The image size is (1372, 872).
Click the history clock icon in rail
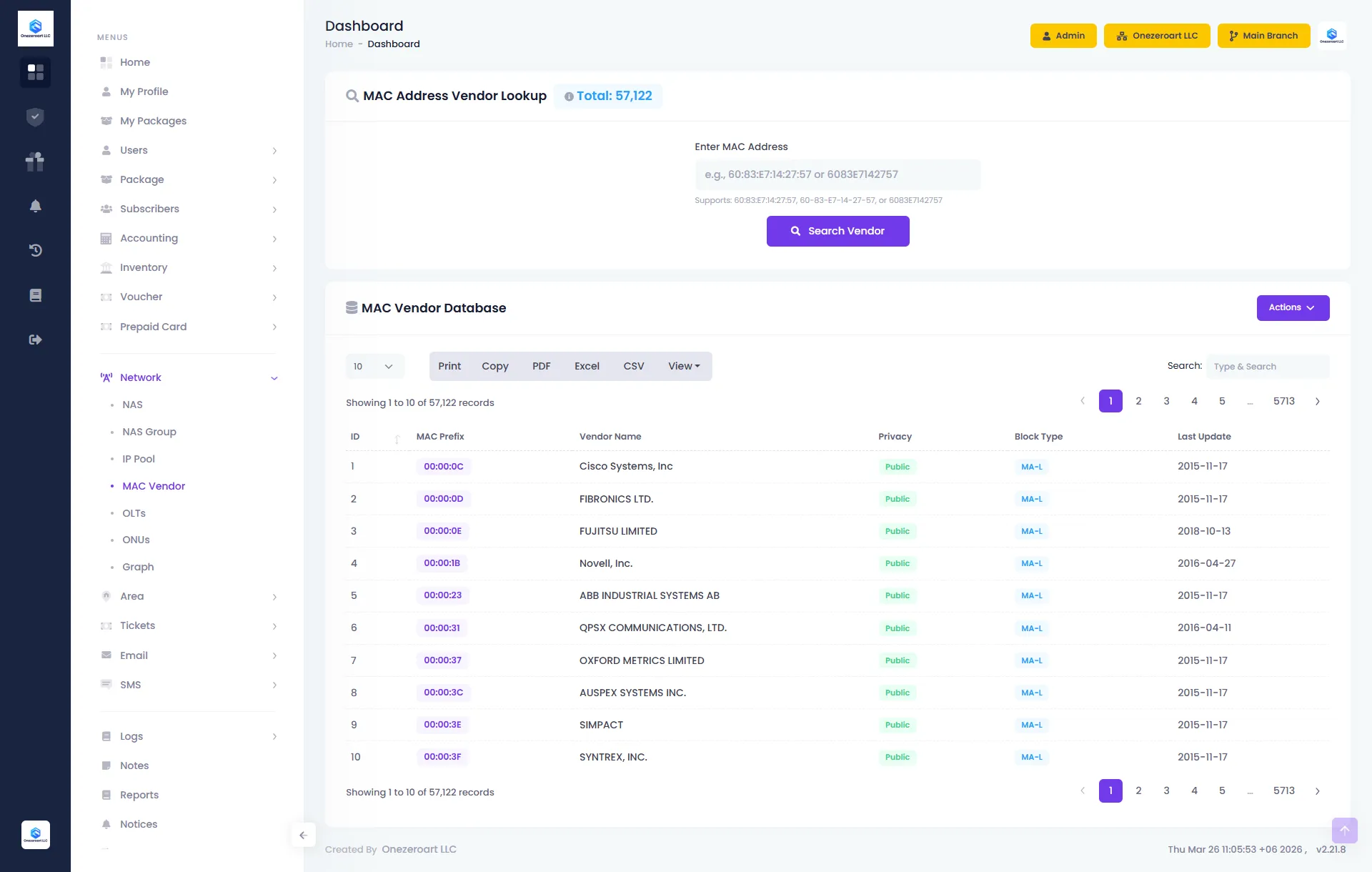coord(35,250)
